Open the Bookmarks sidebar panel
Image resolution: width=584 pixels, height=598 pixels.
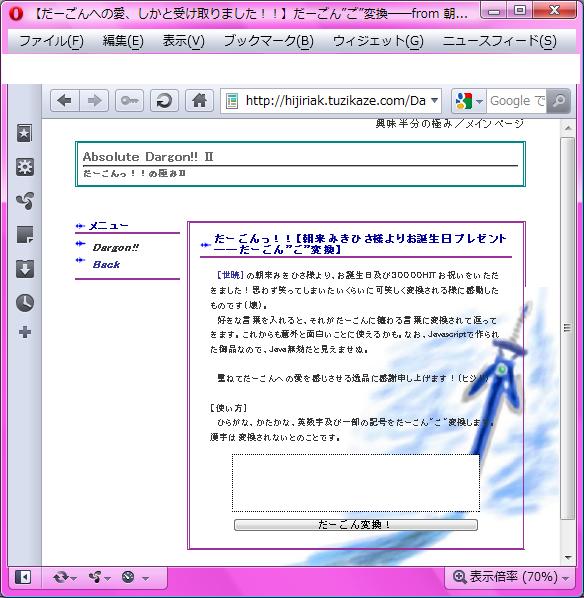(x=24, y=133)
